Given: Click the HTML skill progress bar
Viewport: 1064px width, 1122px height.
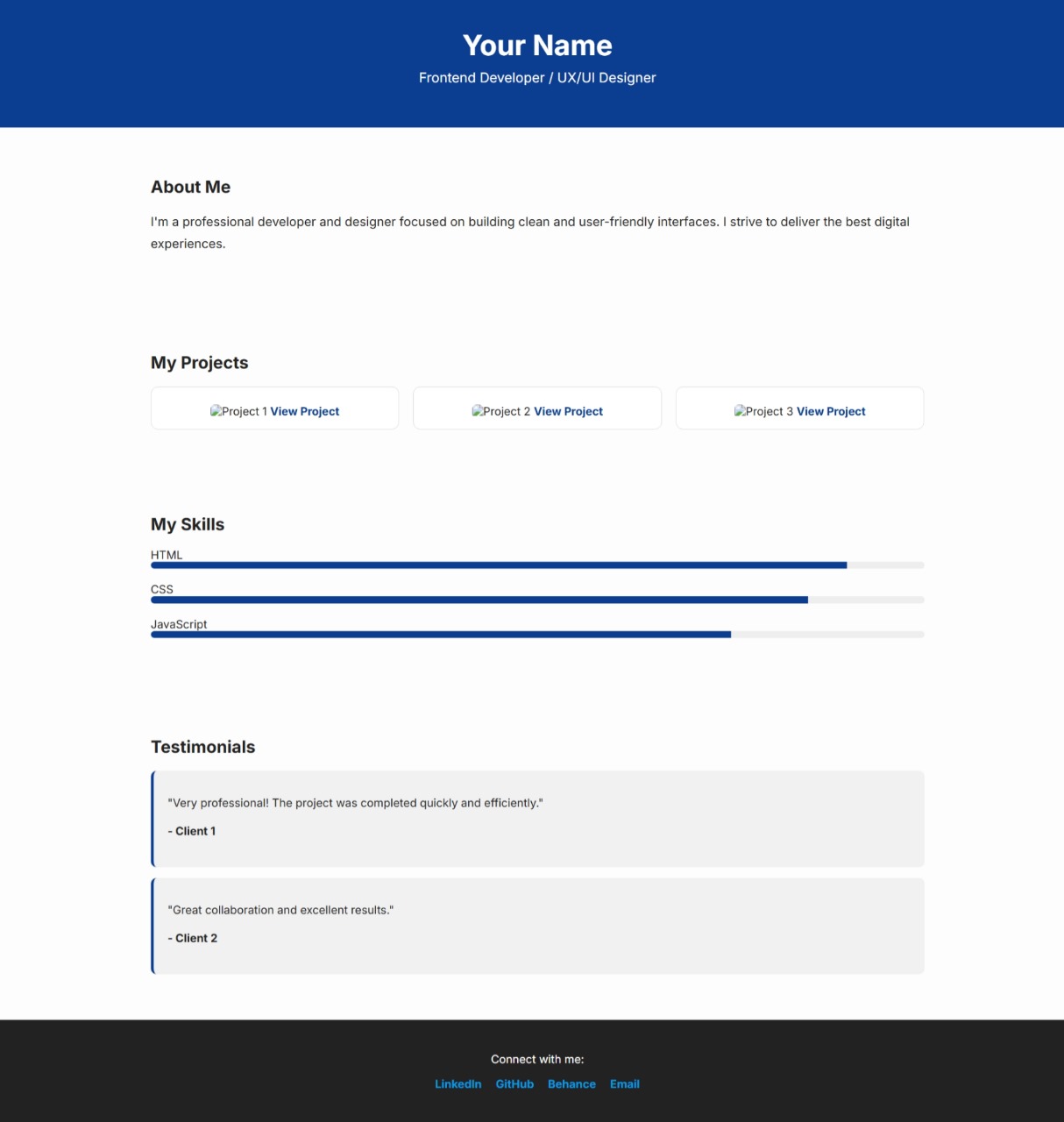Looking at the screenshot, I should (537, 565).
